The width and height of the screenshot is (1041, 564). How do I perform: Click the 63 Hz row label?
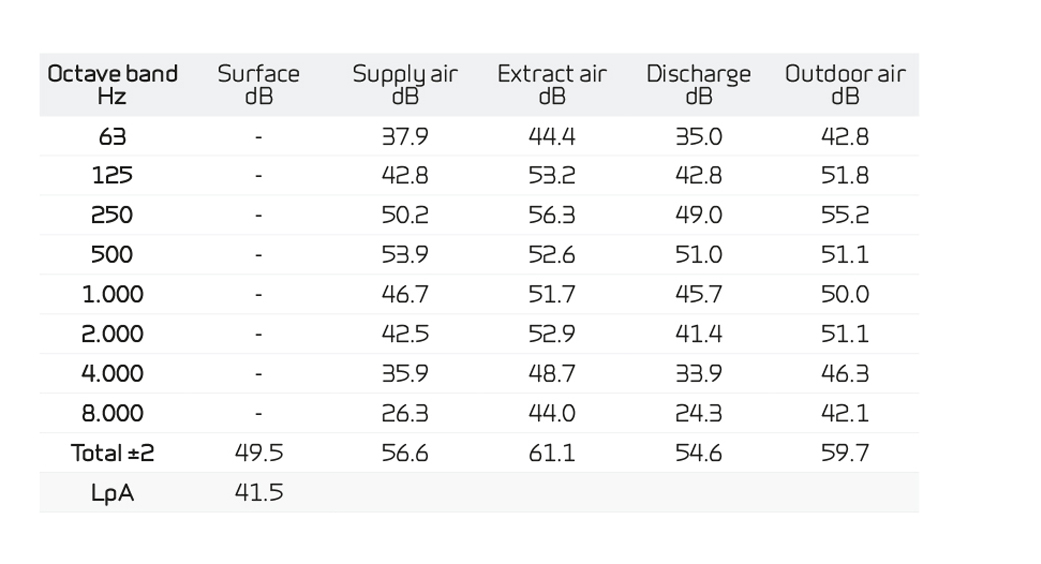[112, 137]
